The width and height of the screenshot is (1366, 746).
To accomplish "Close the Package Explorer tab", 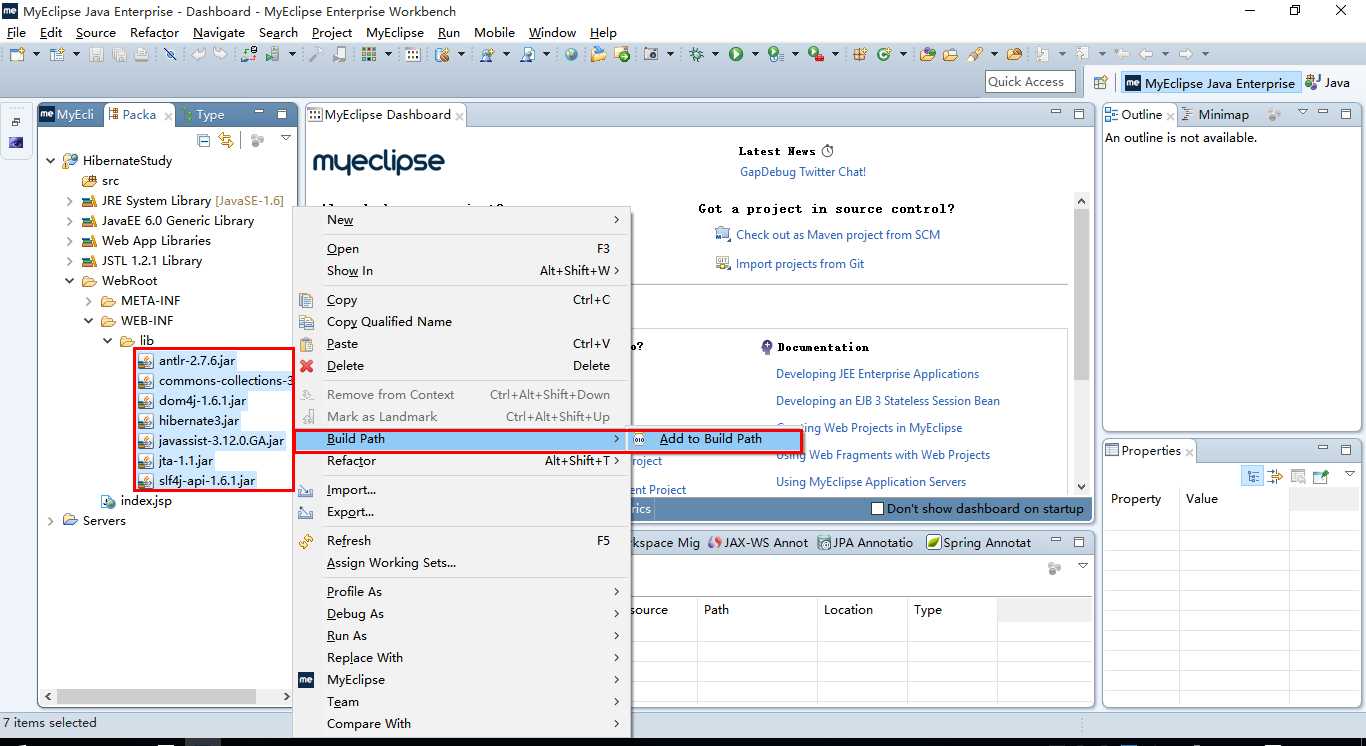I will tap(167, 116).
